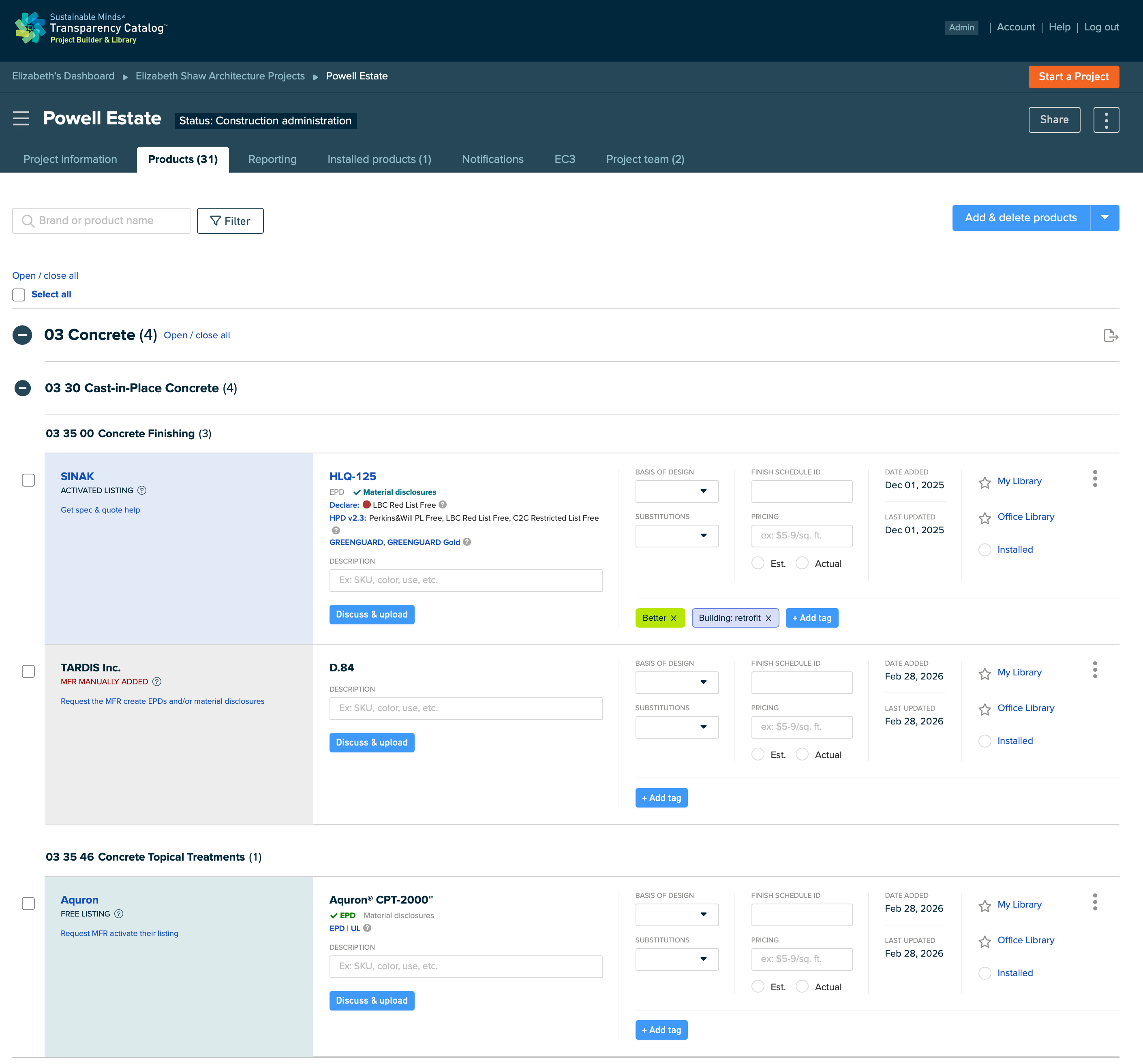Open the EC3 tab
This screenshot has width=1143, height=1064.
[x=565, y=159]
